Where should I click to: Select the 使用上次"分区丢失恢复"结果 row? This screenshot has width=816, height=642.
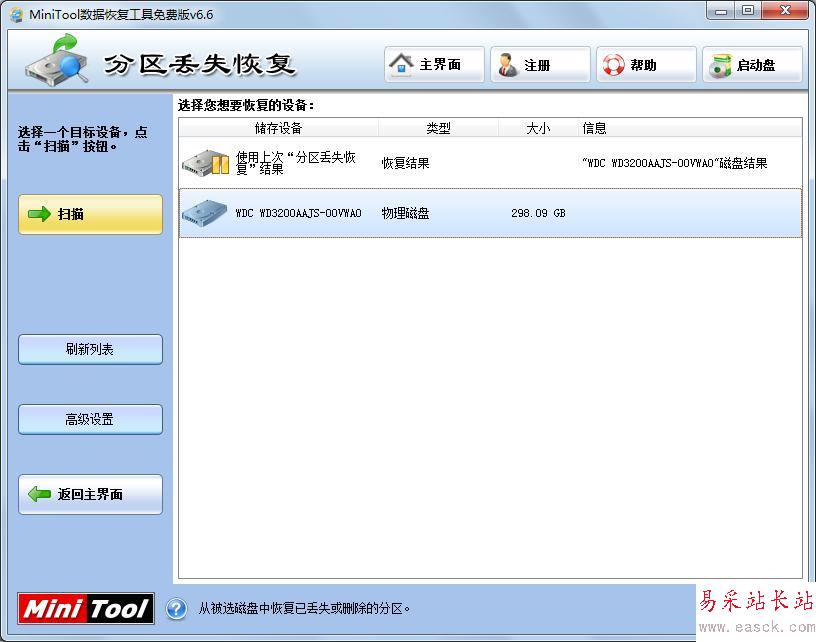[x=490, y=163]
